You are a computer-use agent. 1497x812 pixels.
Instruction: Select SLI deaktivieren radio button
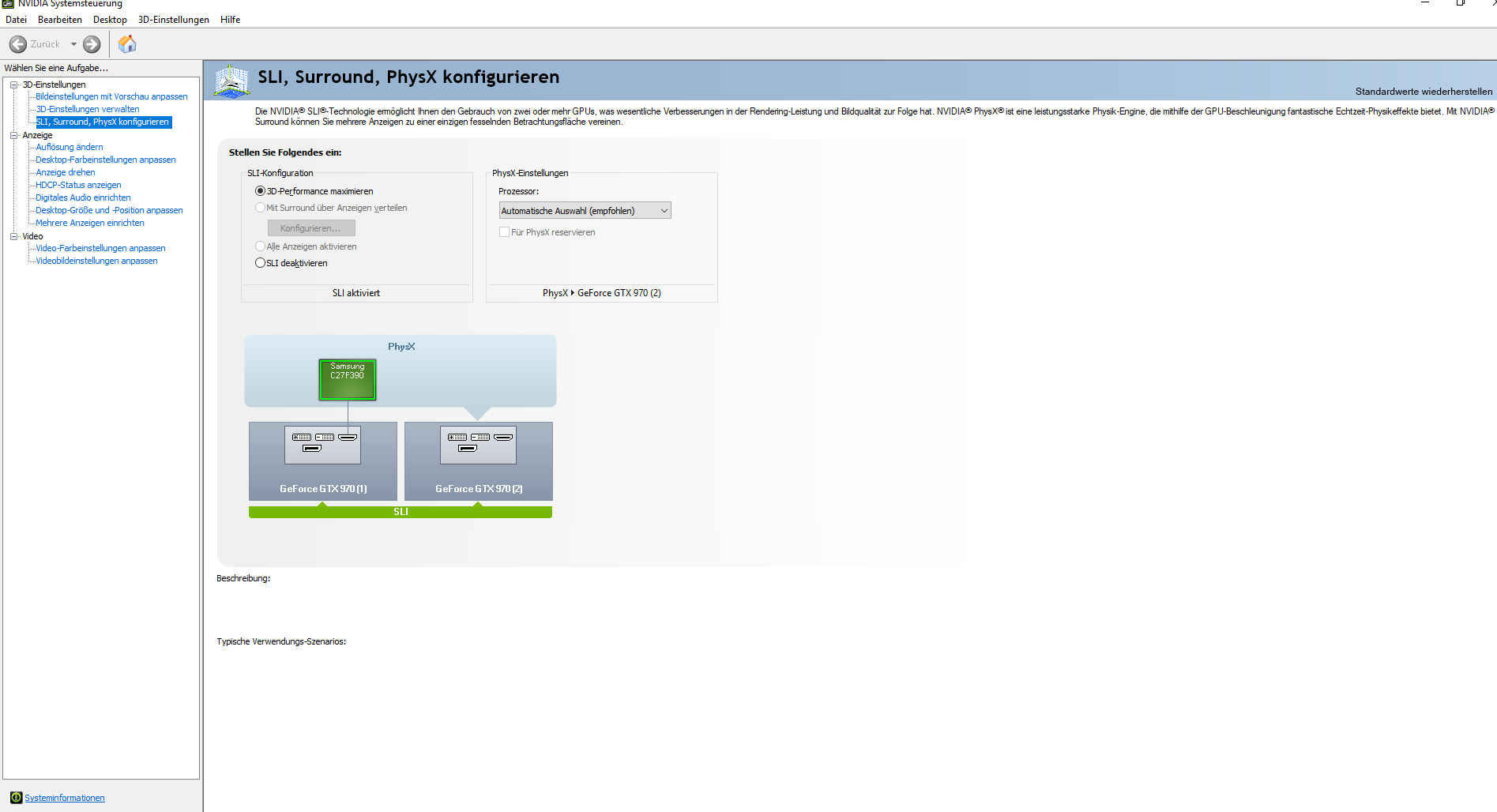tap(260, 263)
